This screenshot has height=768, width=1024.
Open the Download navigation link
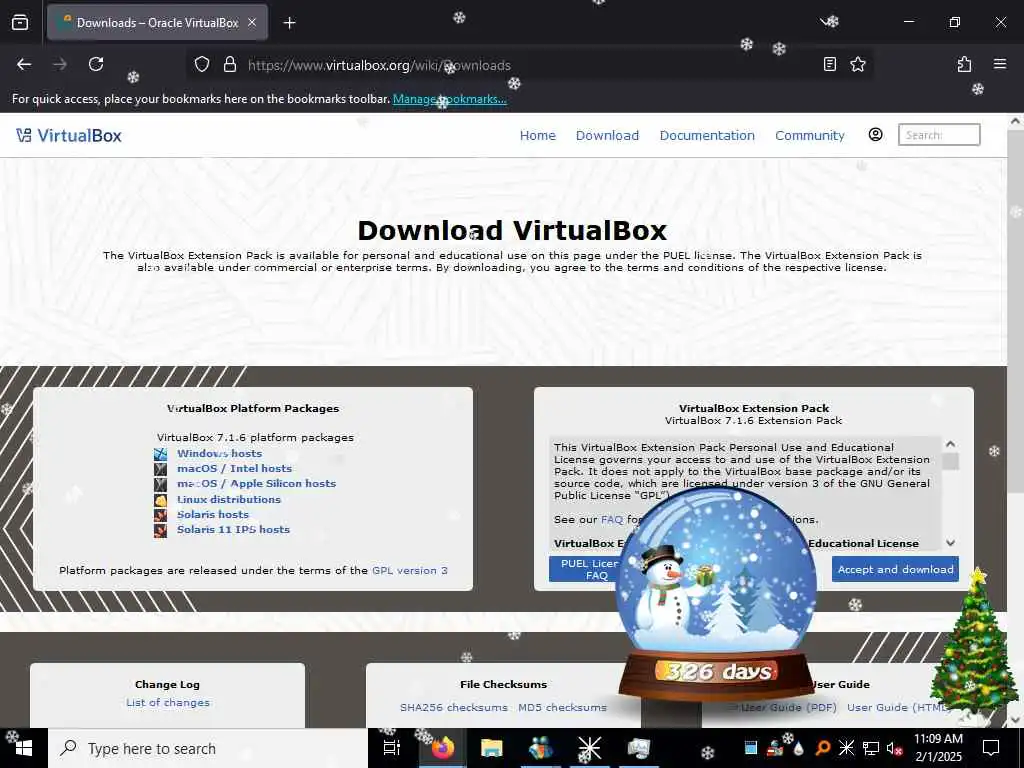pyautogui.click(x=607, y=135)
